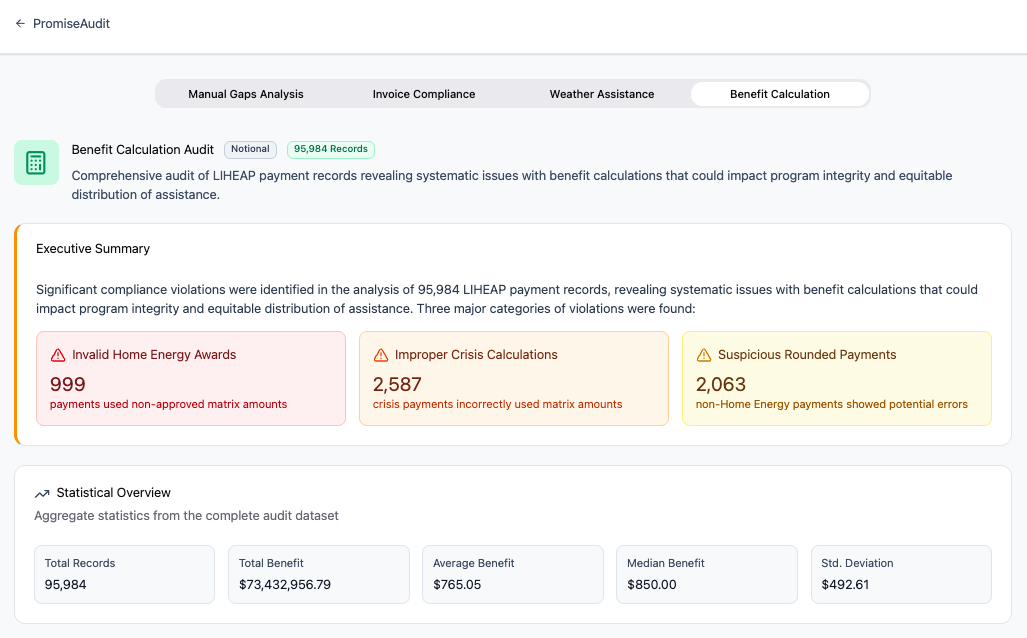The height and width of the screenshot is (638, 1027).
Task: Click warning icon on Suspicious Rounded Payments
Action: point(704,355)
